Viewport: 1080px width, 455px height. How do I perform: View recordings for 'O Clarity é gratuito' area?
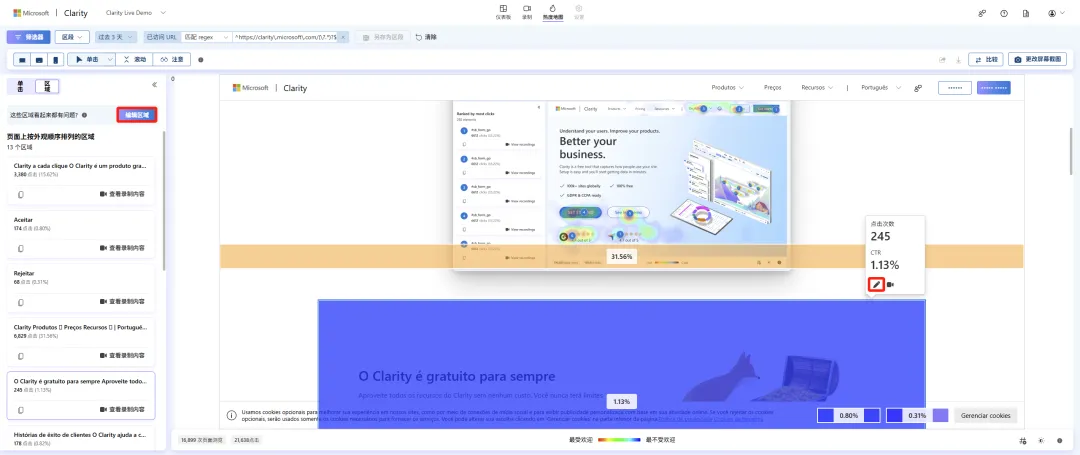pos(123,410)
